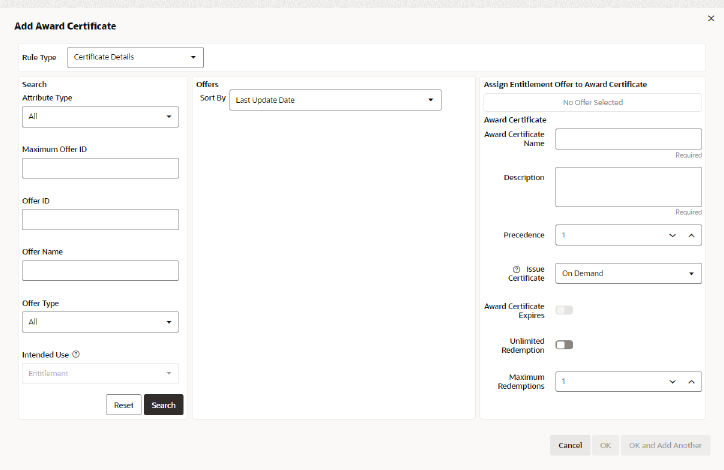Decrease the Maximum Redemptions value
This screenshot has height=470, width=724.
[x=672, y=382]
